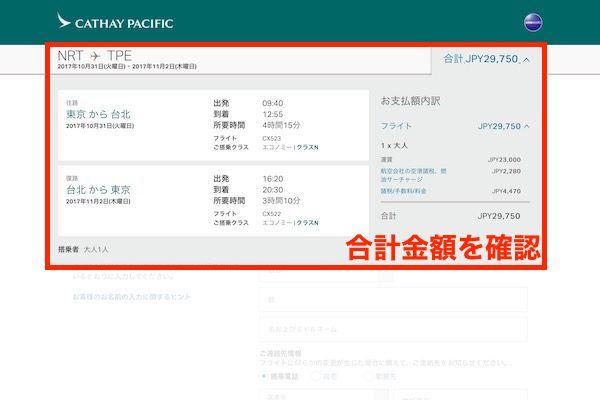Click the outbound date 2017年10月31日(火曜日)
The height and width of the screenshot is (400, 600).
[x=100, y=126]
